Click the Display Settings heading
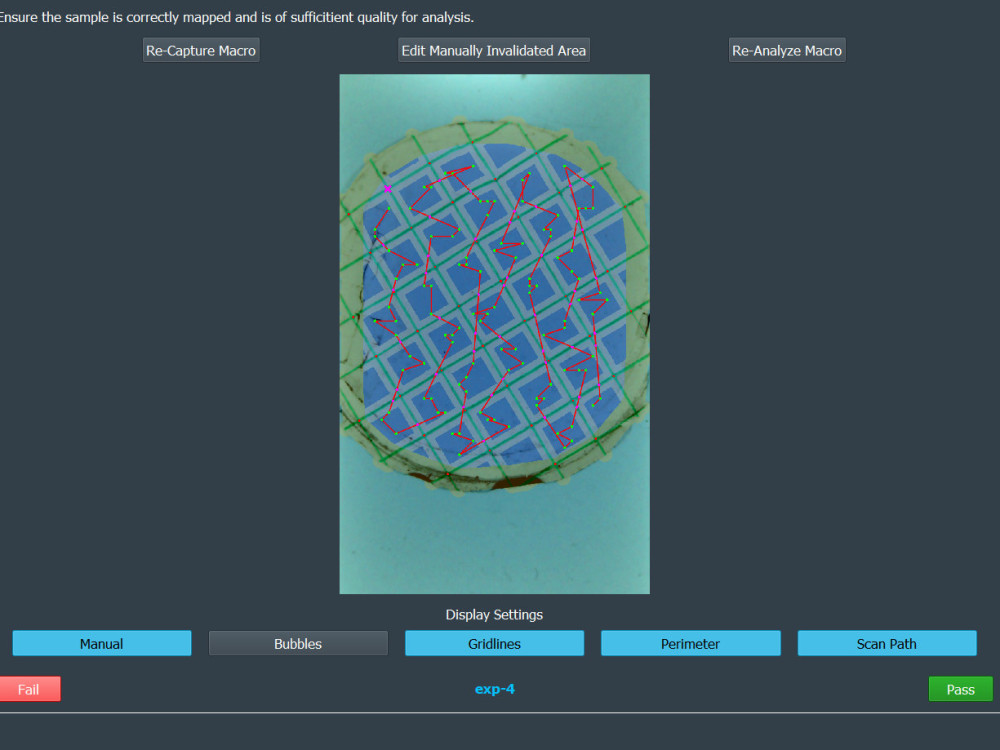Screen dimensions: 1000x750 pyautogui.click(x=494, y=615)
